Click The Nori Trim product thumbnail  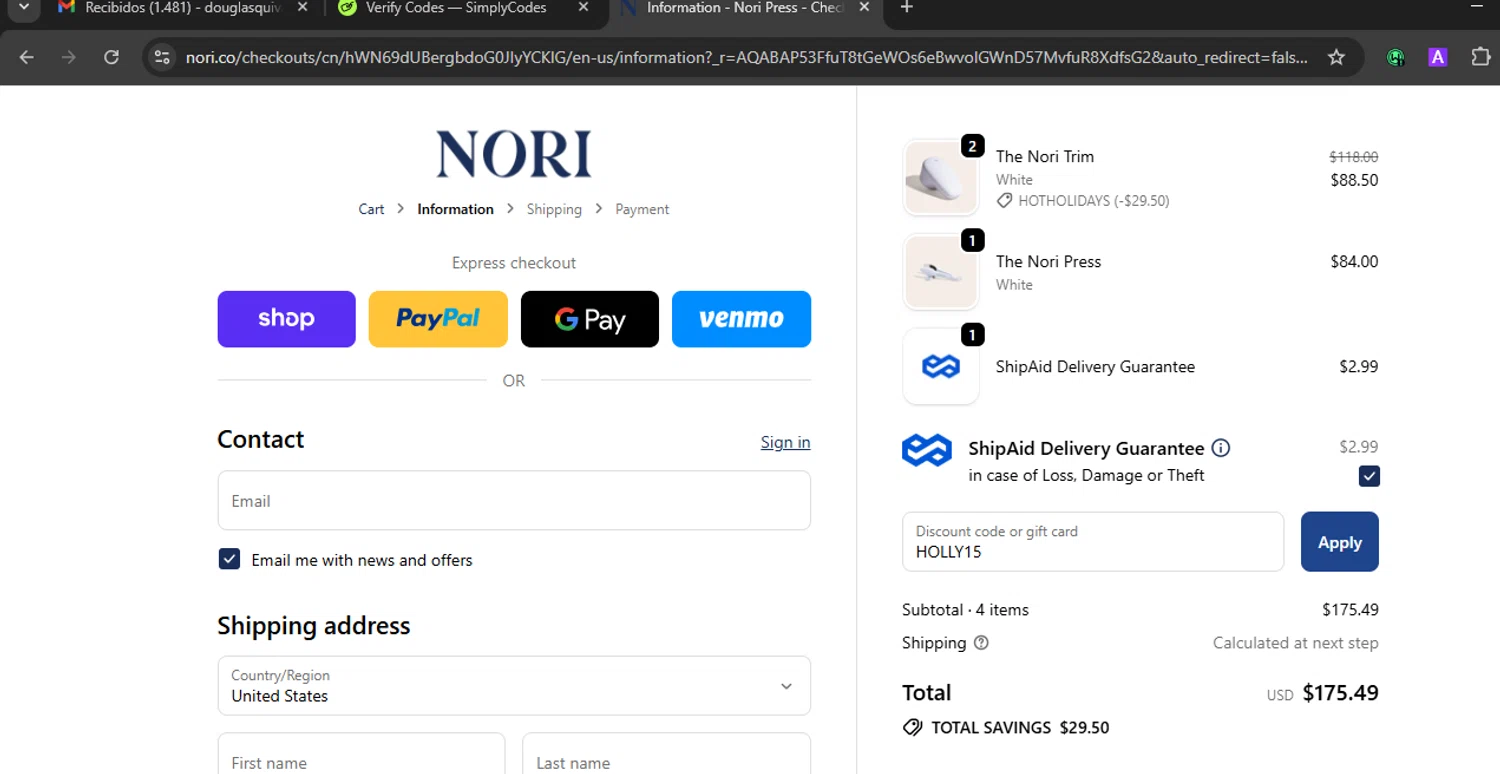940,177
